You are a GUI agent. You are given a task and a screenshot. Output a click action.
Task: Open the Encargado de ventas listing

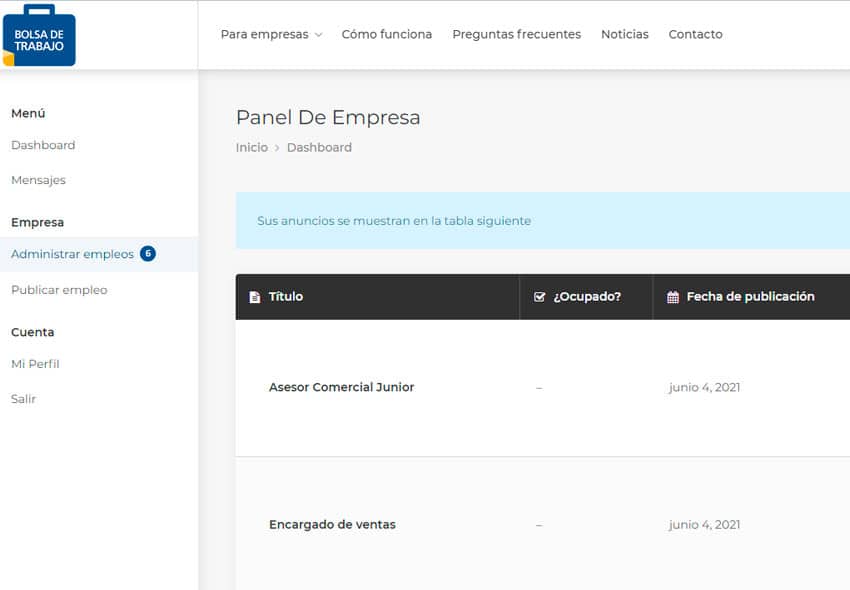click(332, 524)
